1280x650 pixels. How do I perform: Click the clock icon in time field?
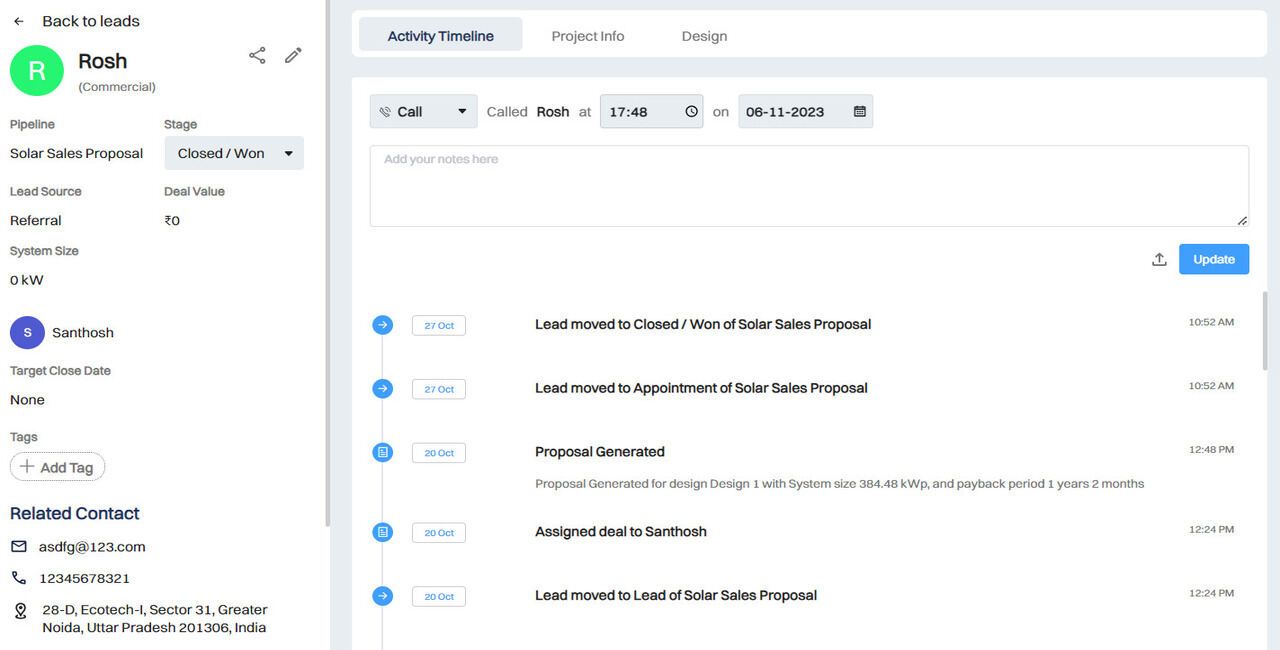click(691, 112)
